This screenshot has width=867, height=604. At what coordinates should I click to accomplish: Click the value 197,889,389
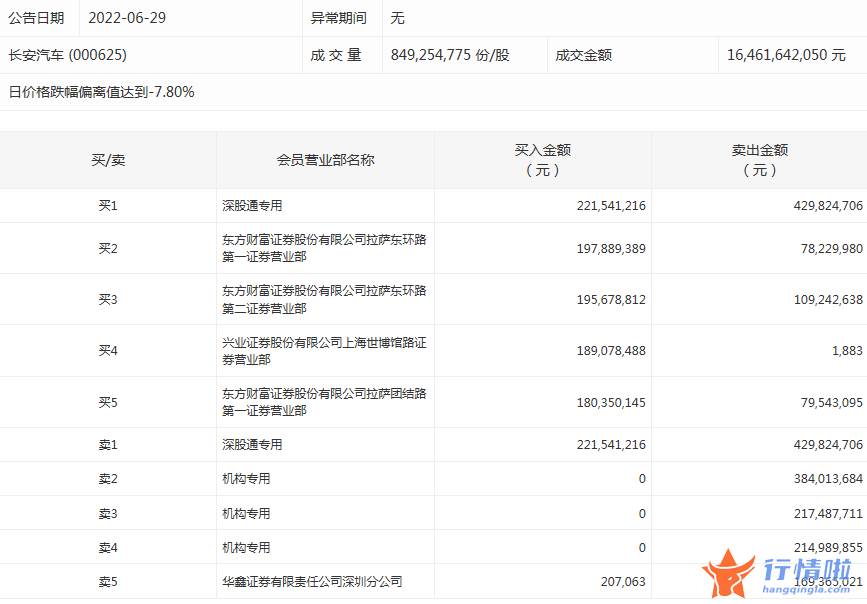pyautogui.click(x=611, y=249)
